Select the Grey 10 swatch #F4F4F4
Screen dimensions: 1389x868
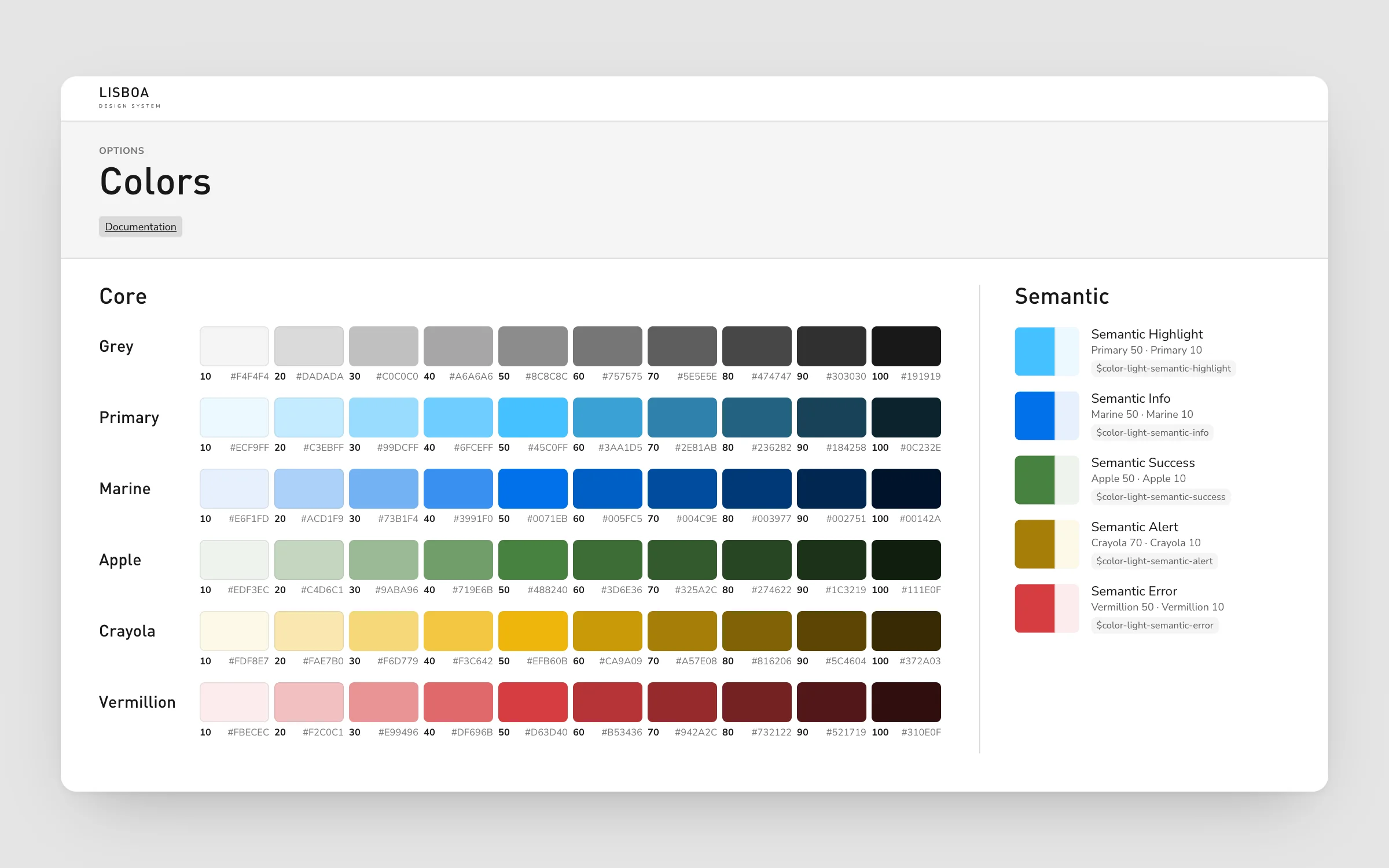tap(234, 346)
